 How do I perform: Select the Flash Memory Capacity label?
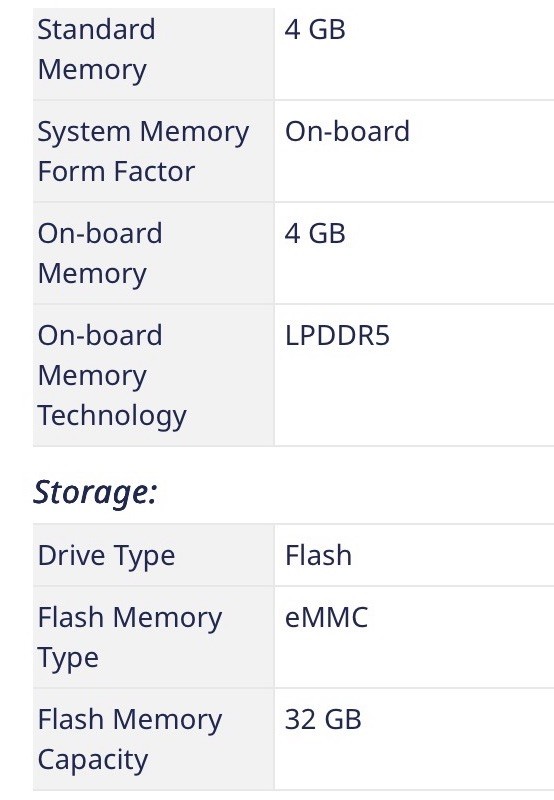click(130, 739)
